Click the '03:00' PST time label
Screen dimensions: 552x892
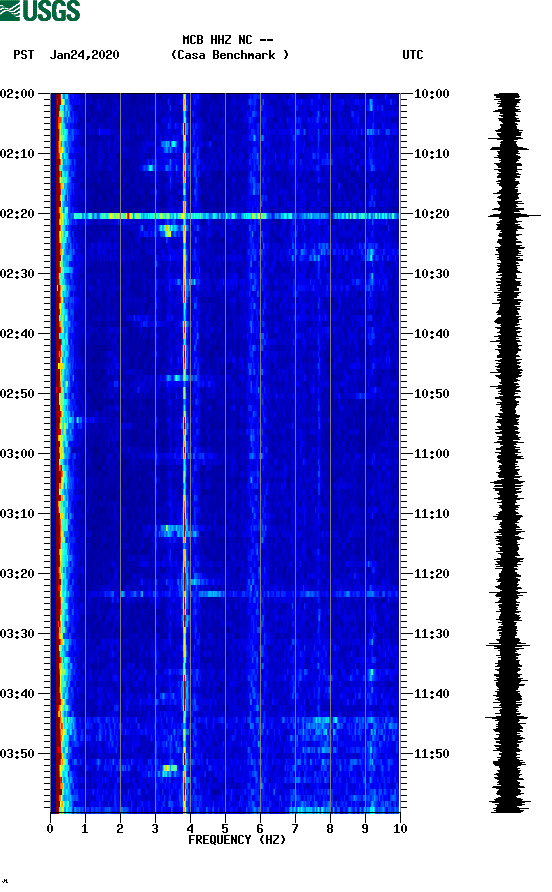[18, 453]
